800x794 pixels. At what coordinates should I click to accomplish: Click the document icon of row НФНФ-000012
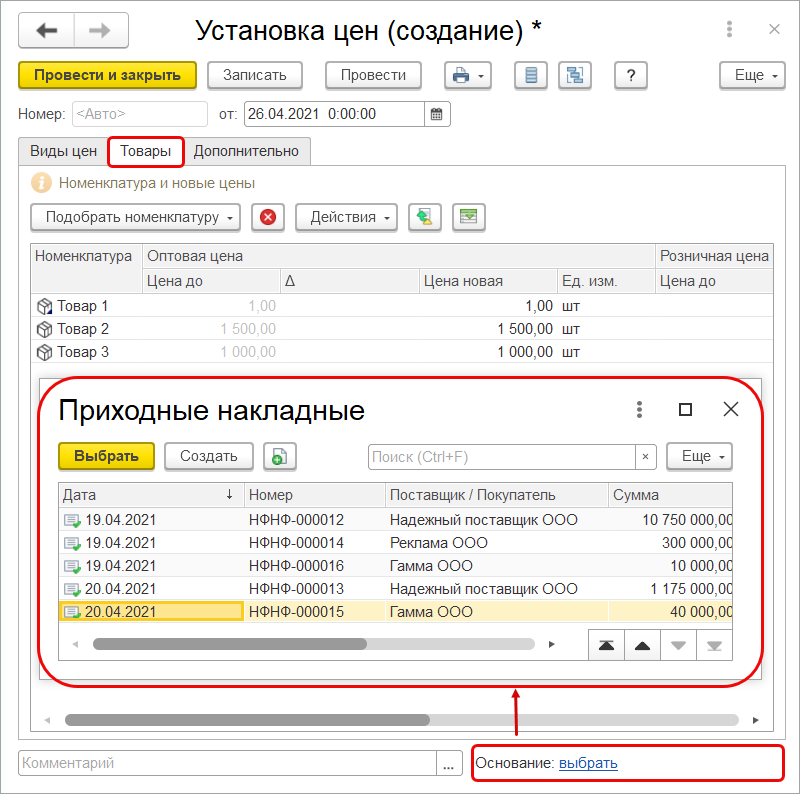click(x=72, y=520)
